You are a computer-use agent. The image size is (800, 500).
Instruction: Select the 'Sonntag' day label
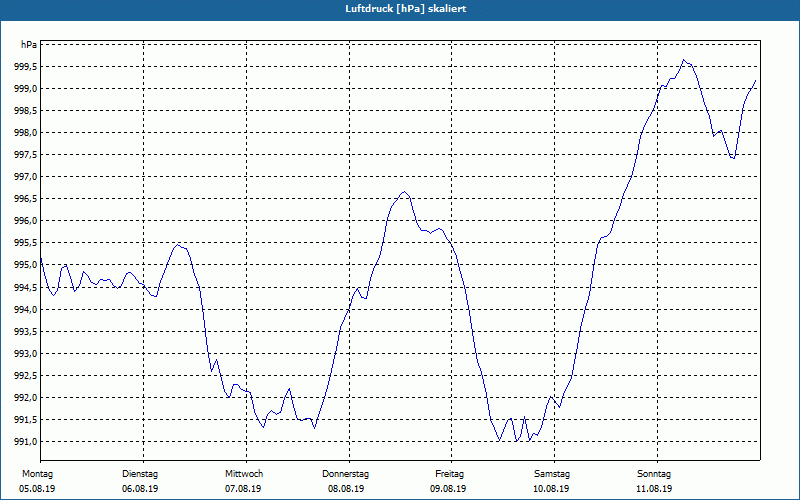654,474
